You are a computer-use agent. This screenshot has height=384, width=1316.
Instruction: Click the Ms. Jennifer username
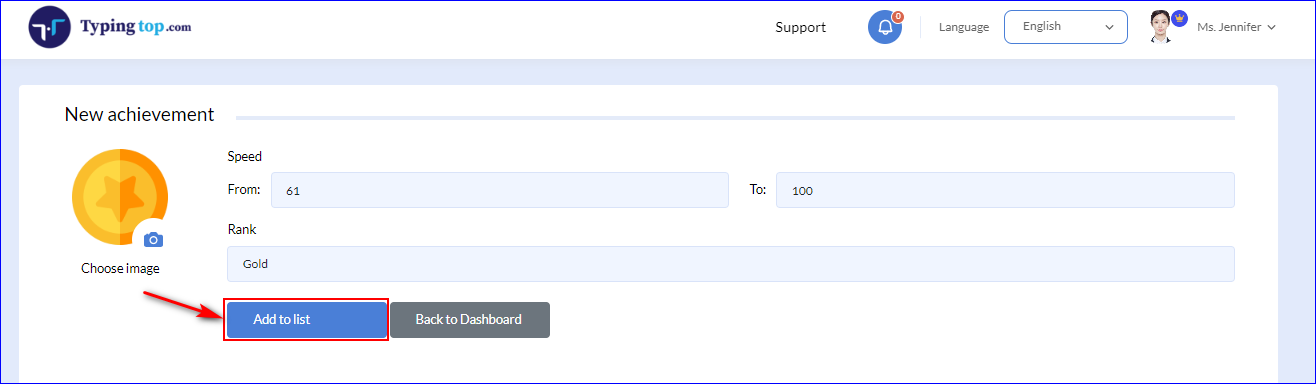pyautogui.click(x=1229, y=28)
